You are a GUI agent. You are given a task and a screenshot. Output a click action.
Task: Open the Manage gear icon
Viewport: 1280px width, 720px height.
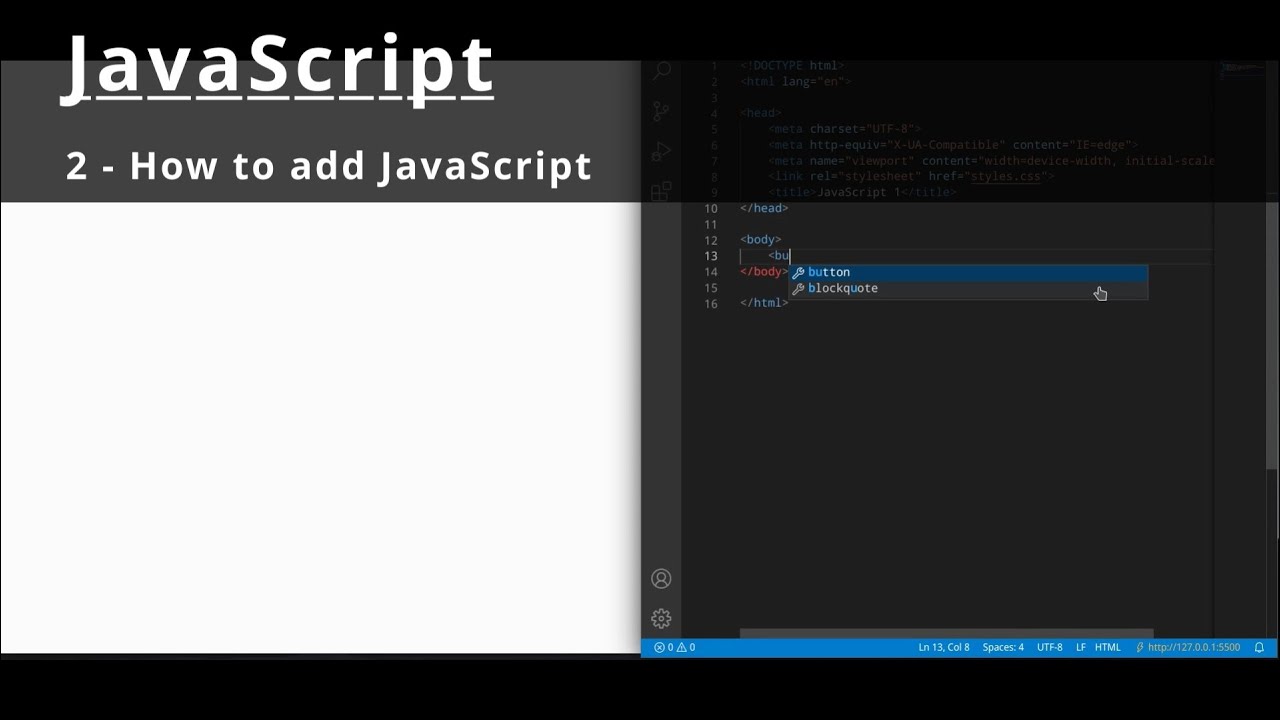[661, 619]
